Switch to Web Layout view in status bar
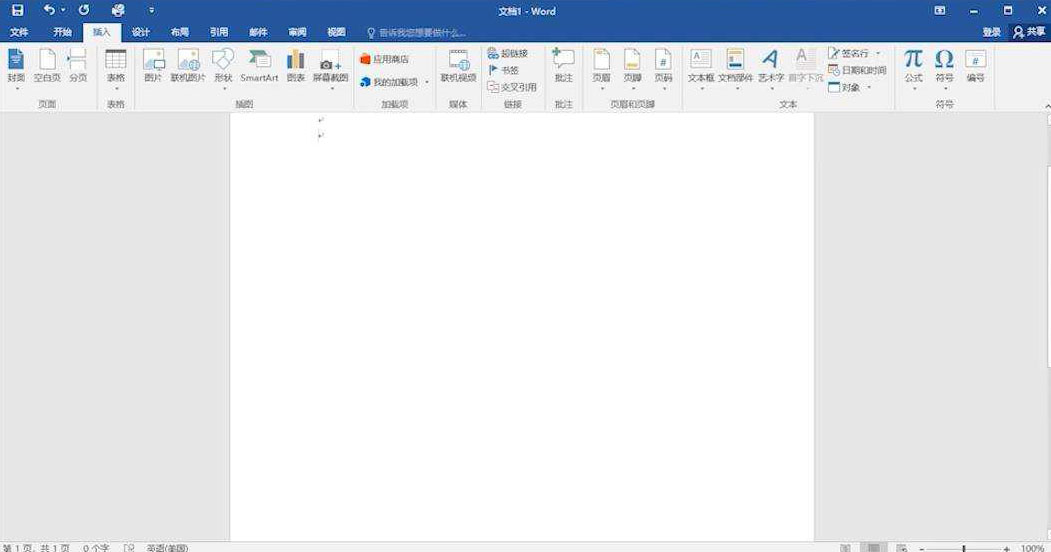1051x552 pixels. (x=902, y=547)
